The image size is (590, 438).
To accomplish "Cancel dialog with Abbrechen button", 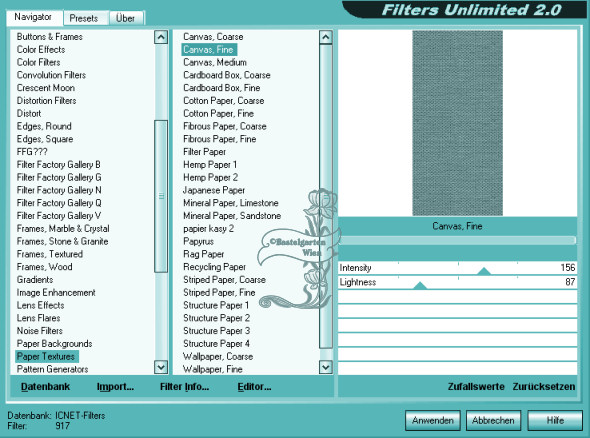I will coord(493,420).
